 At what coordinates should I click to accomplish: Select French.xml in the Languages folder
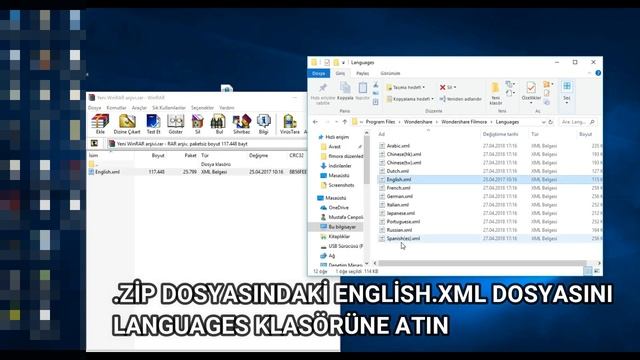[398, 188]
